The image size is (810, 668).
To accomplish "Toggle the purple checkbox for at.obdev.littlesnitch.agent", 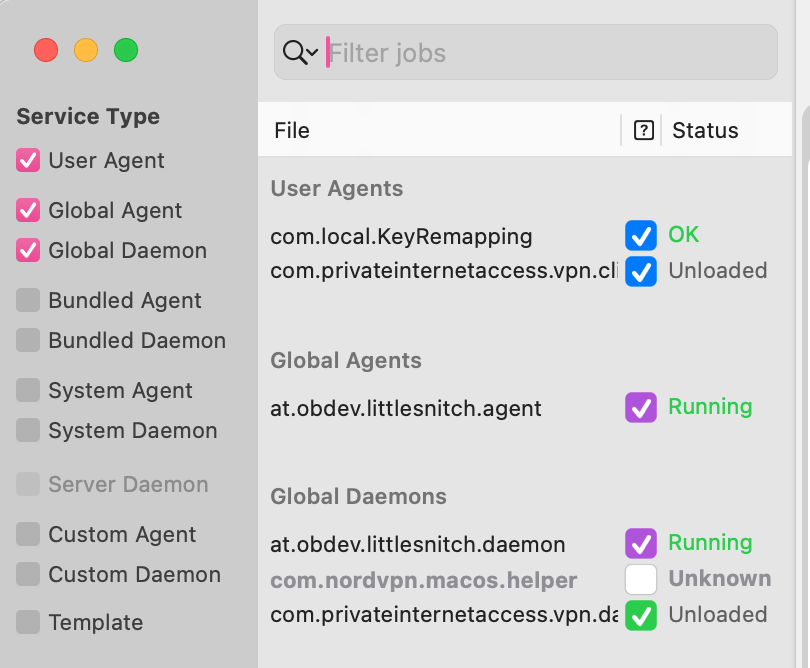I will (641, 408).
